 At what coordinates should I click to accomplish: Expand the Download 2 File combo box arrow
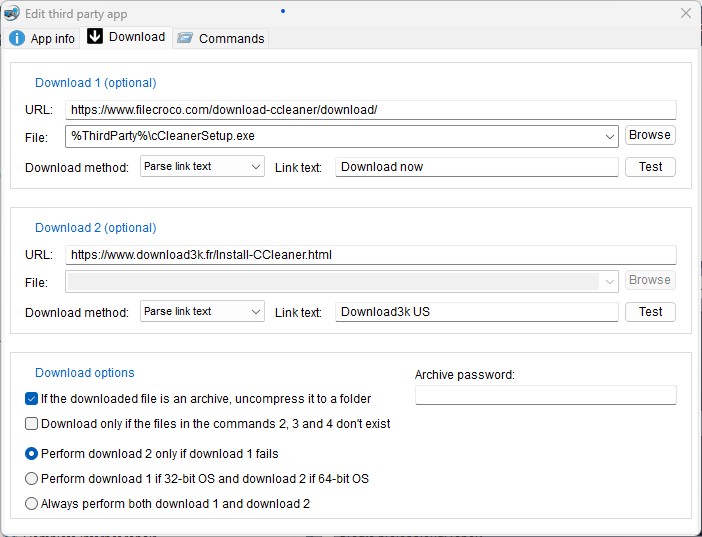click(609, 282)
